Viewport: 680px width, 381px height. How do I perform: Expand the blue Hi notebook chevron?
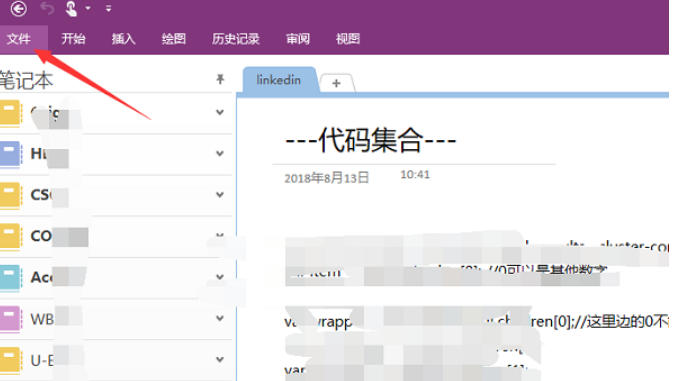click(220, 153)
